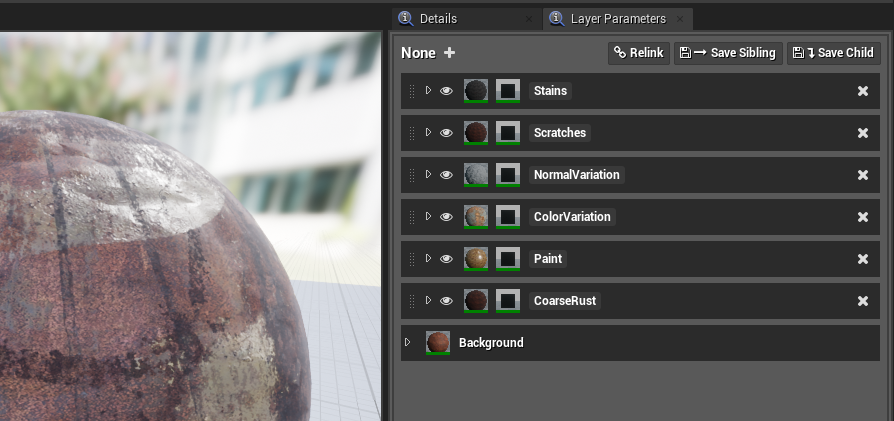Switch to the Details tab
This screenshot has height=421, width=894.
point(438,19)
